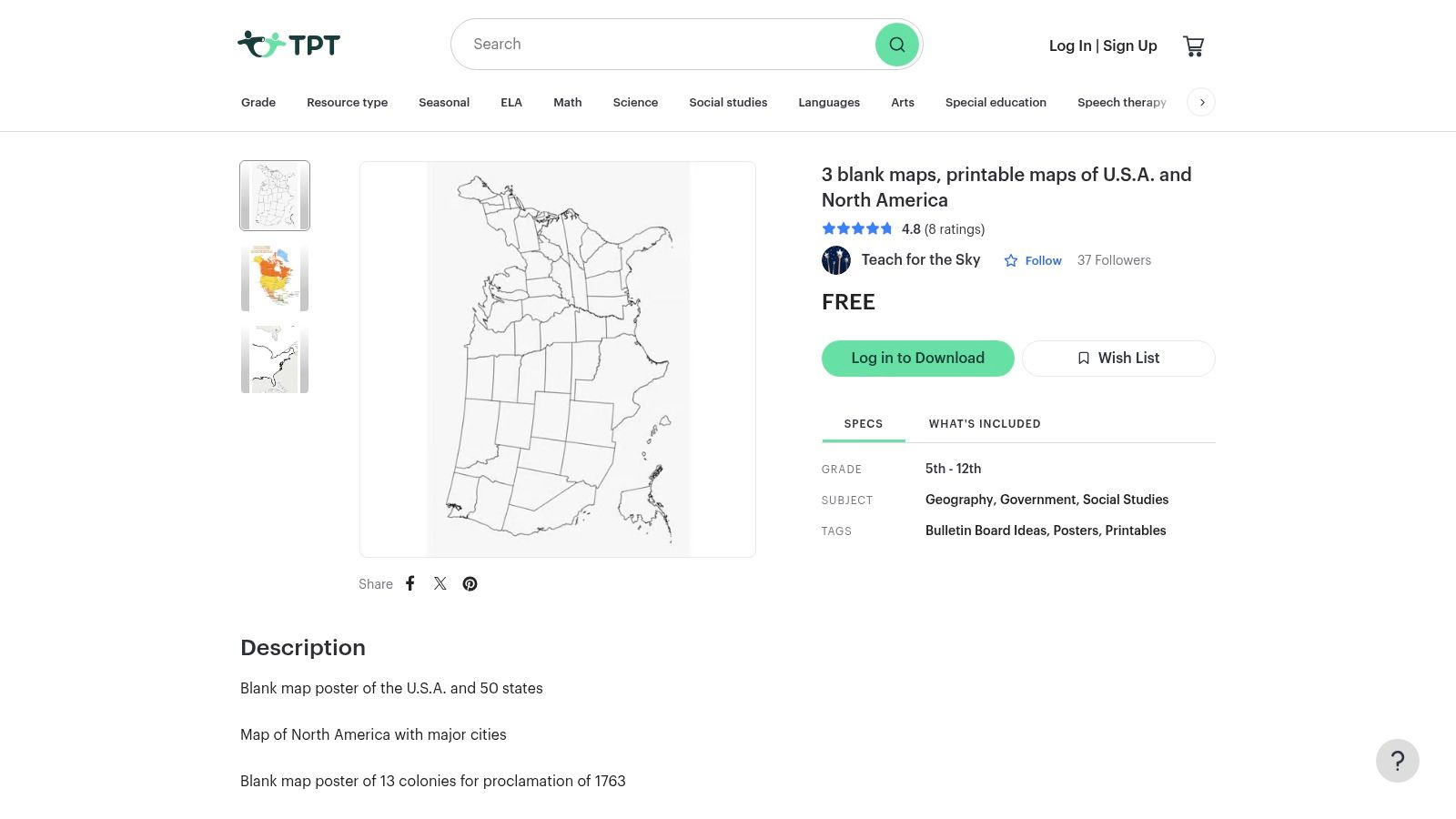Share on X (Twitter)

[x=440, y=584]
